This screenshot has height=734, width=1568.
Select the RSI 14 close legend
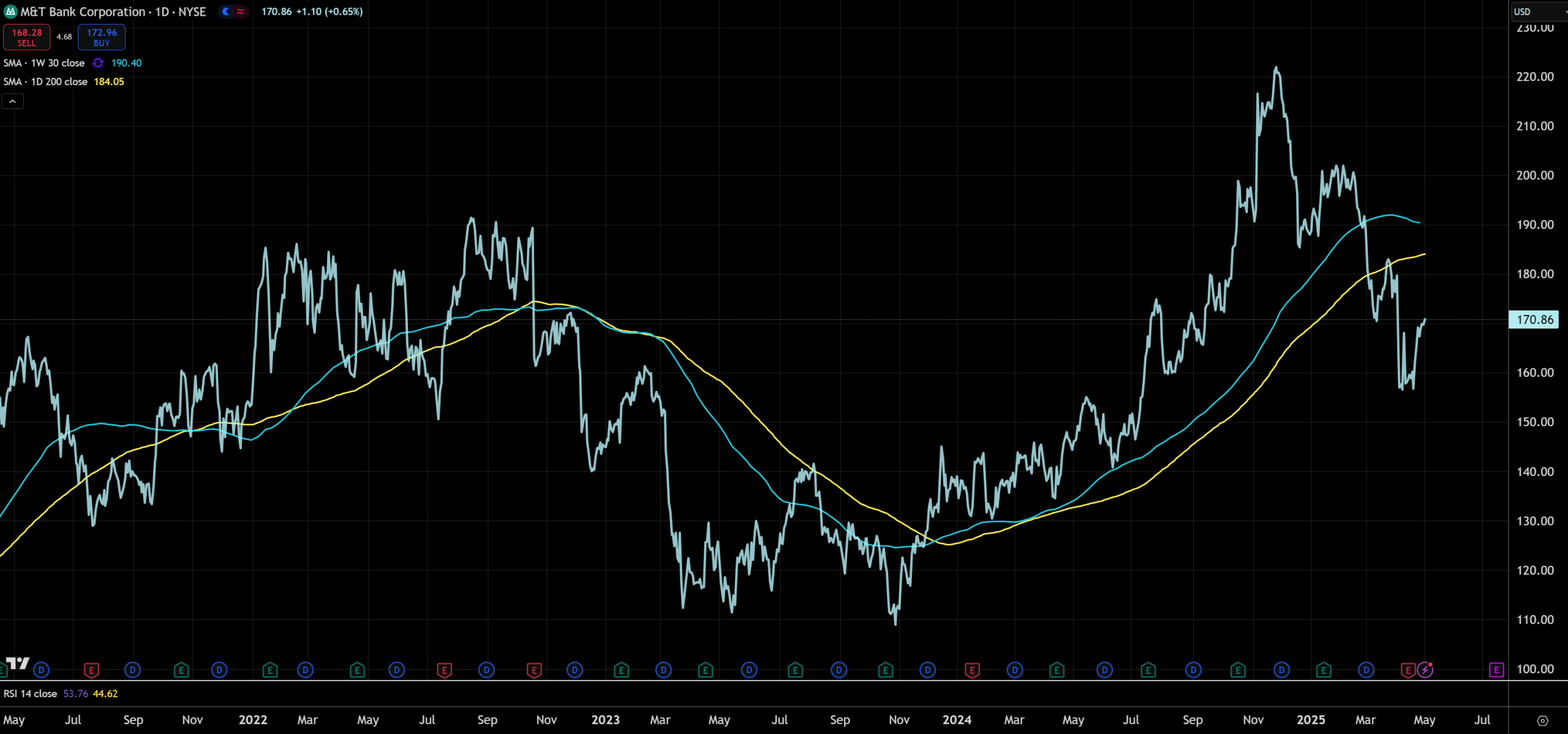[x=30, y=694]
